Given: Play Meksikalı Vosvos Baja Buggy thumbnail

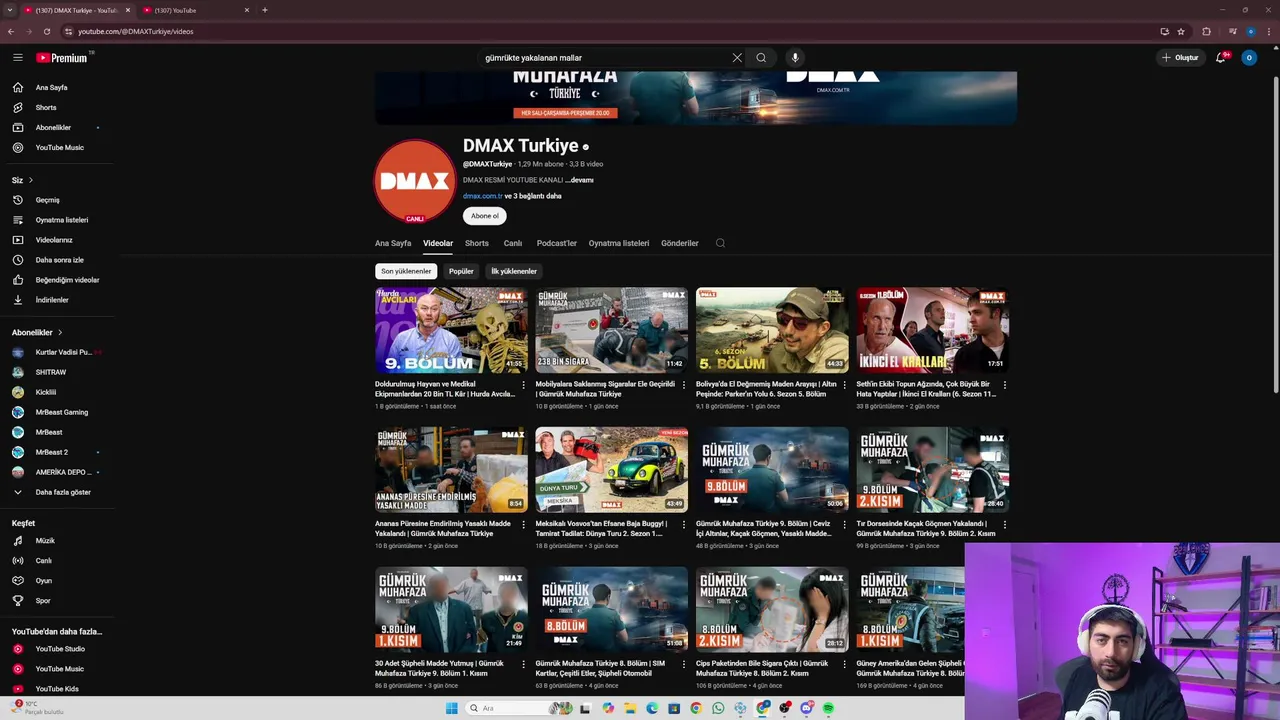Looking at the screenshot, I should click(x=611, y=470).
